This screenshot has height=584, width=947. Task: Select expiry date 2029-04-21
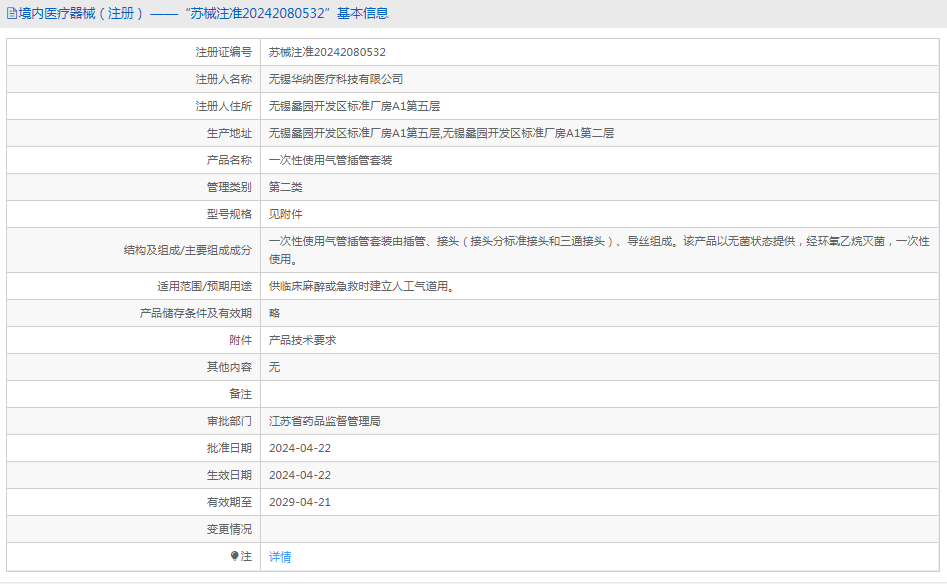pos(300,502)
